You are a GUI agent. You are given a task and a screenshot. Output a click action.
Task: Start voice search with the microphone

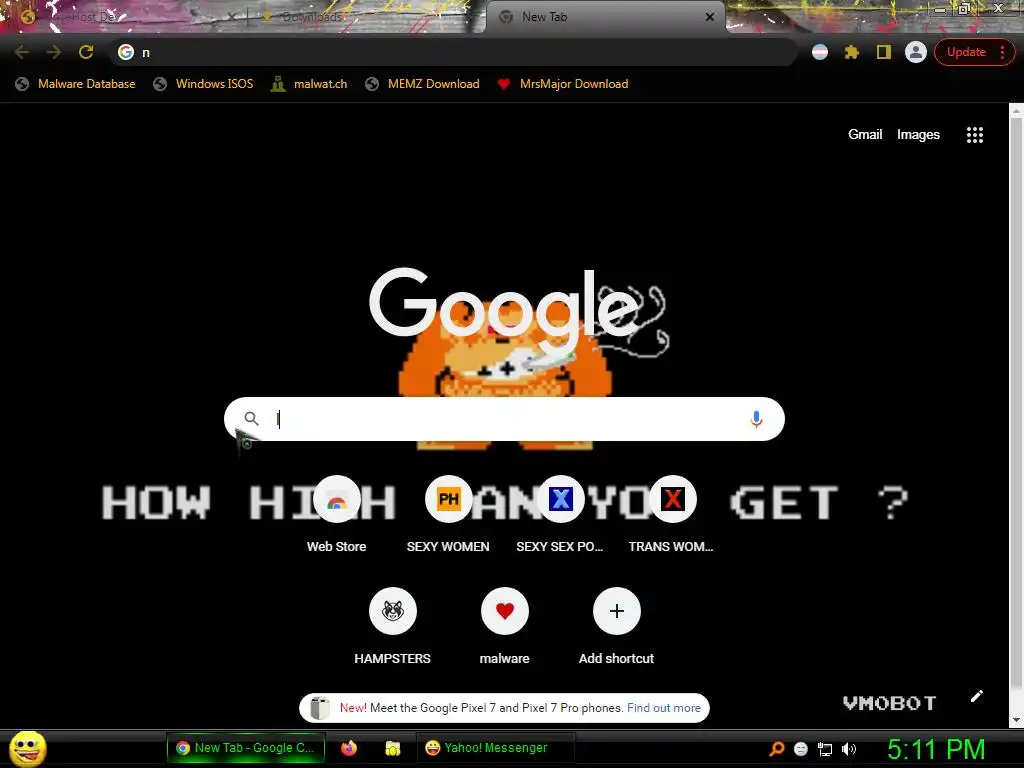click(x=756, y=419)
